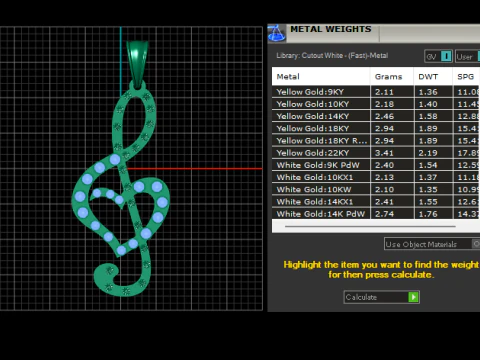Select the Yellow Gold:18KY row
480x360 pixels.
376,129
